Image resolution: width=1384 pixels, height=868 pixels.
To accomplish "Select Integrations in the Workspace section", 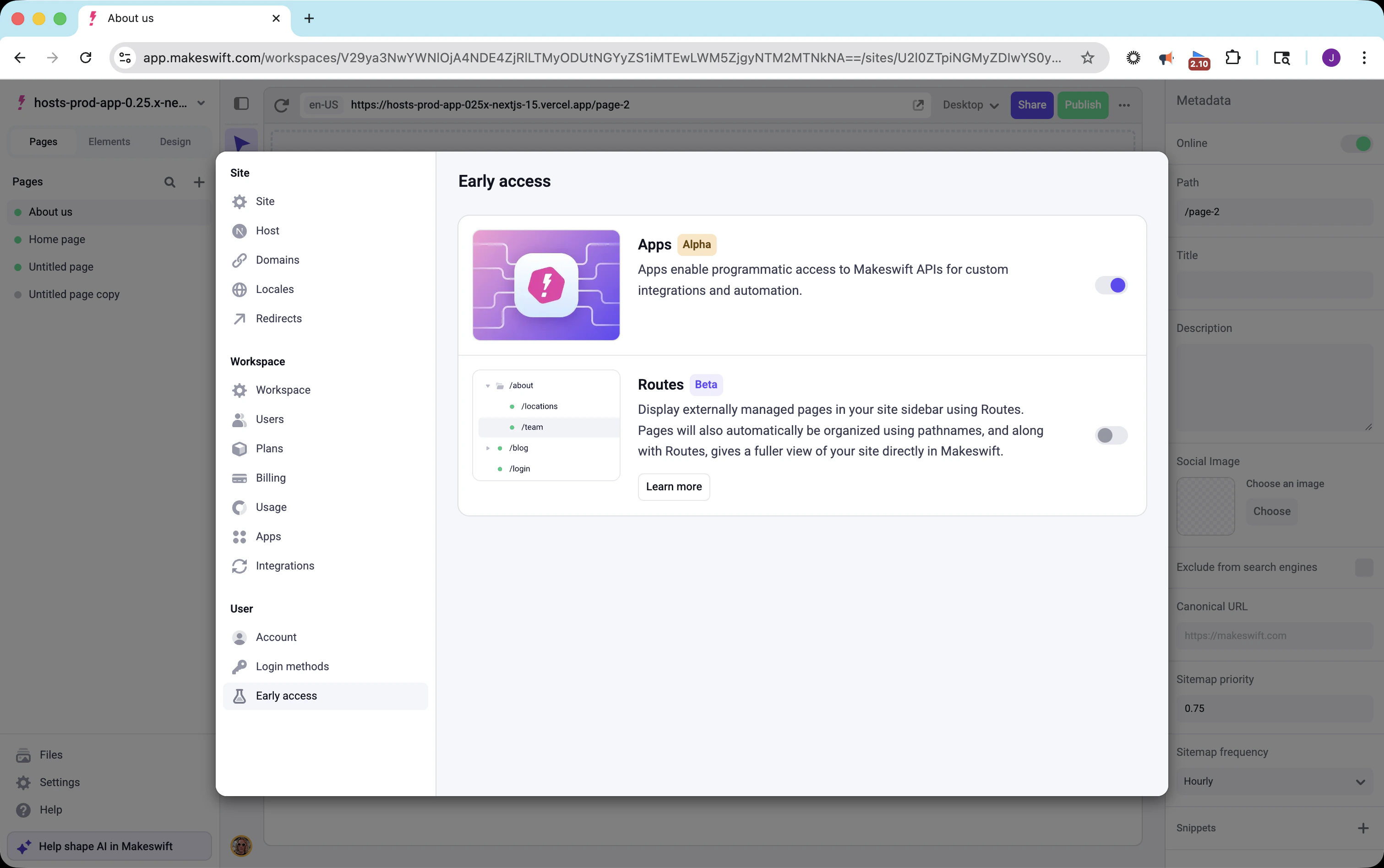I will (285, 565).
